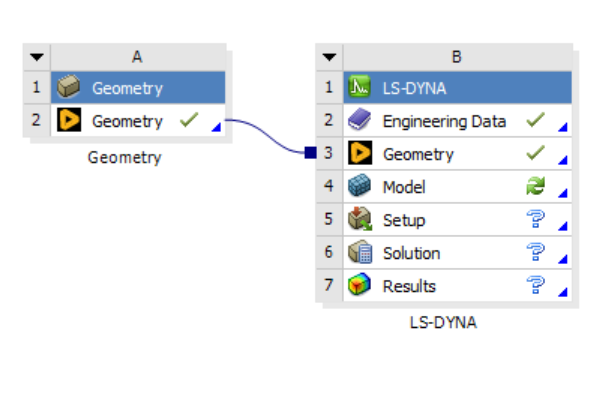The image size is (604, 394).
Task: Click the Model mesh cube icon
Action: (x=359, y=186)
